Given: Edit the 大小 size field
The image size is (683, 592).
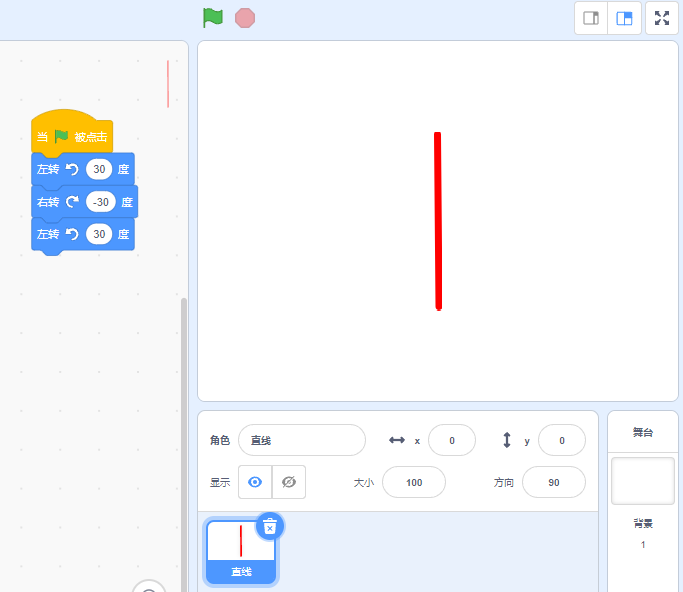Looking at the screenshot, I should coord(414,482).
